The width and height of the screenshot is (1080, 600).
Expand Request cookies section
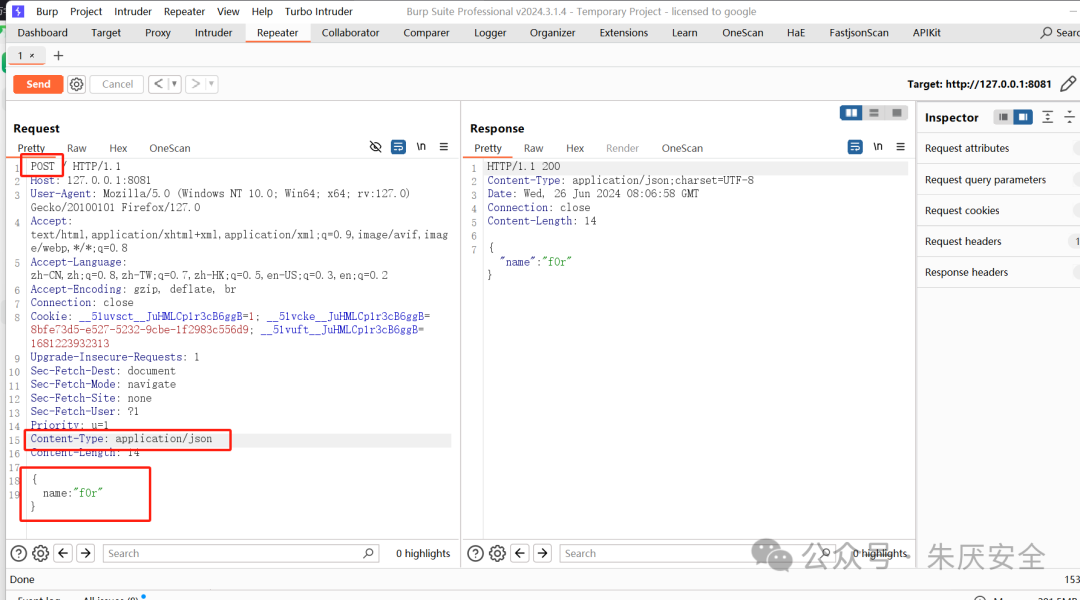click(998, 211)
